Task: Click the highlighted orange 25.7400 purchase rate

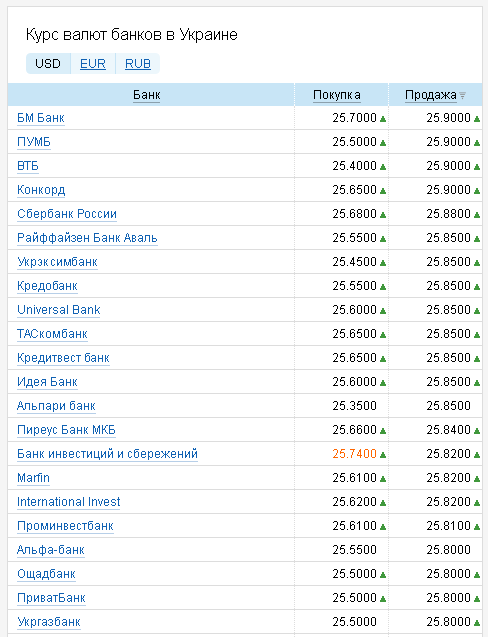Action: coord(354,454)
